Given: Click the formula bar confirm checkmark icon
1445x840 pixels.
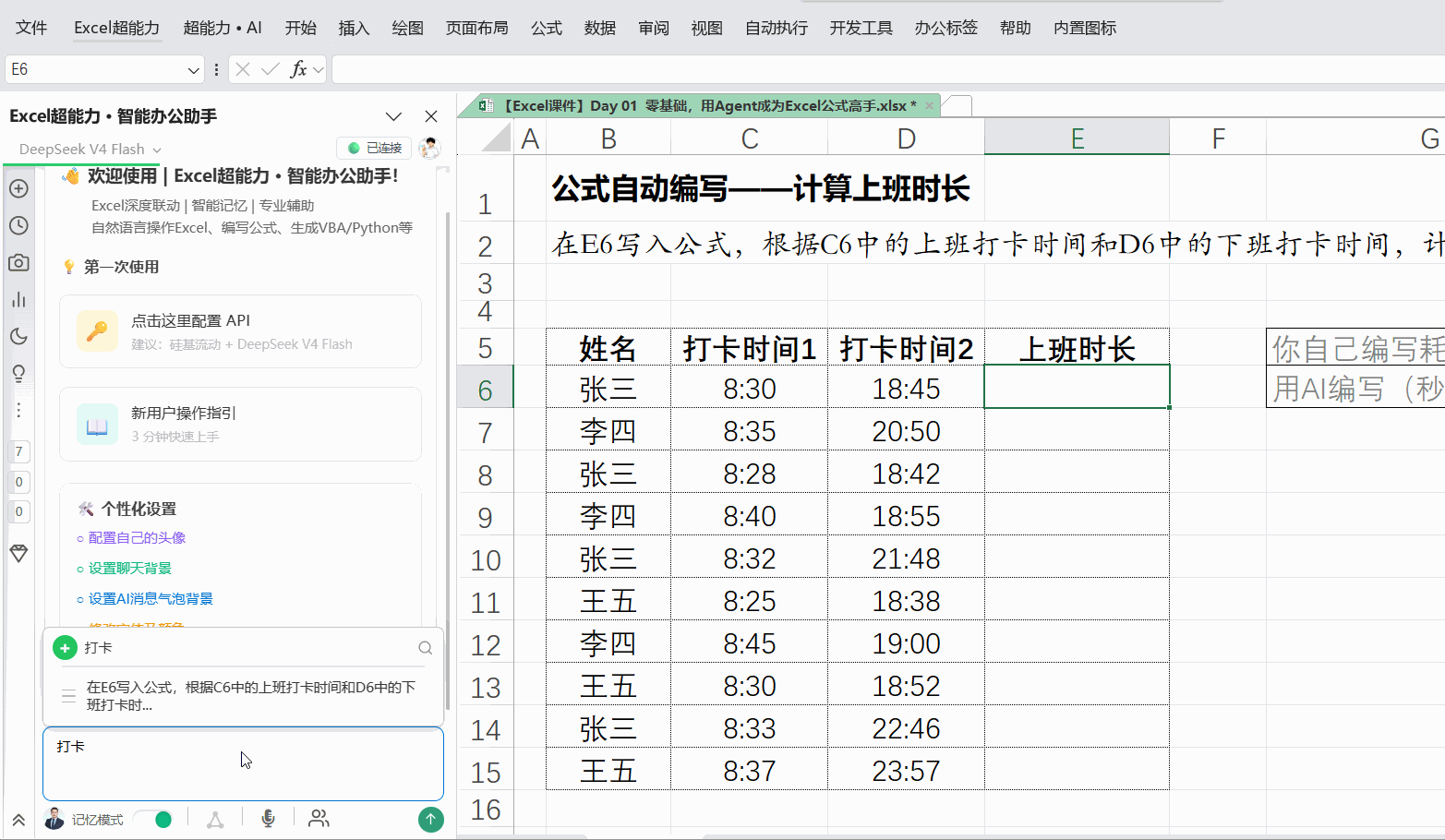Looking at the screenshot, I should point(271,69).
